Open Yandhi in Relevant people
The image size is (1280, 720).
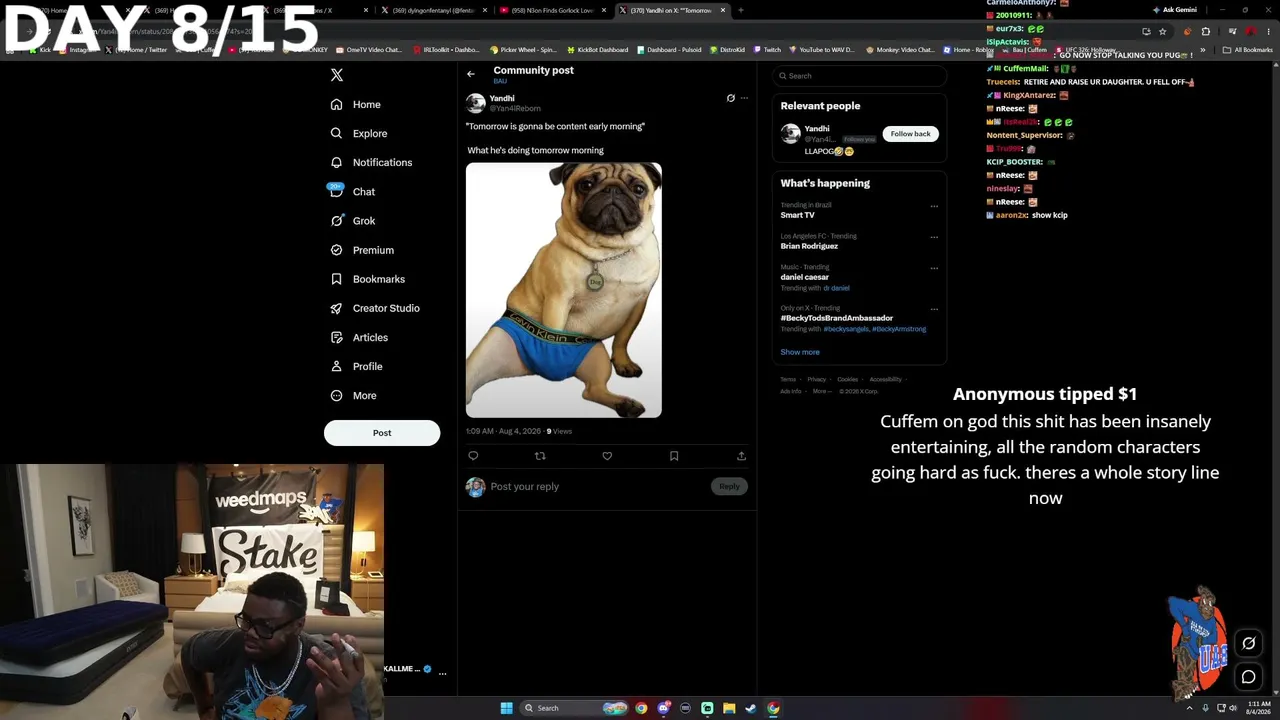pyautogui.click(x=817, y=129)
